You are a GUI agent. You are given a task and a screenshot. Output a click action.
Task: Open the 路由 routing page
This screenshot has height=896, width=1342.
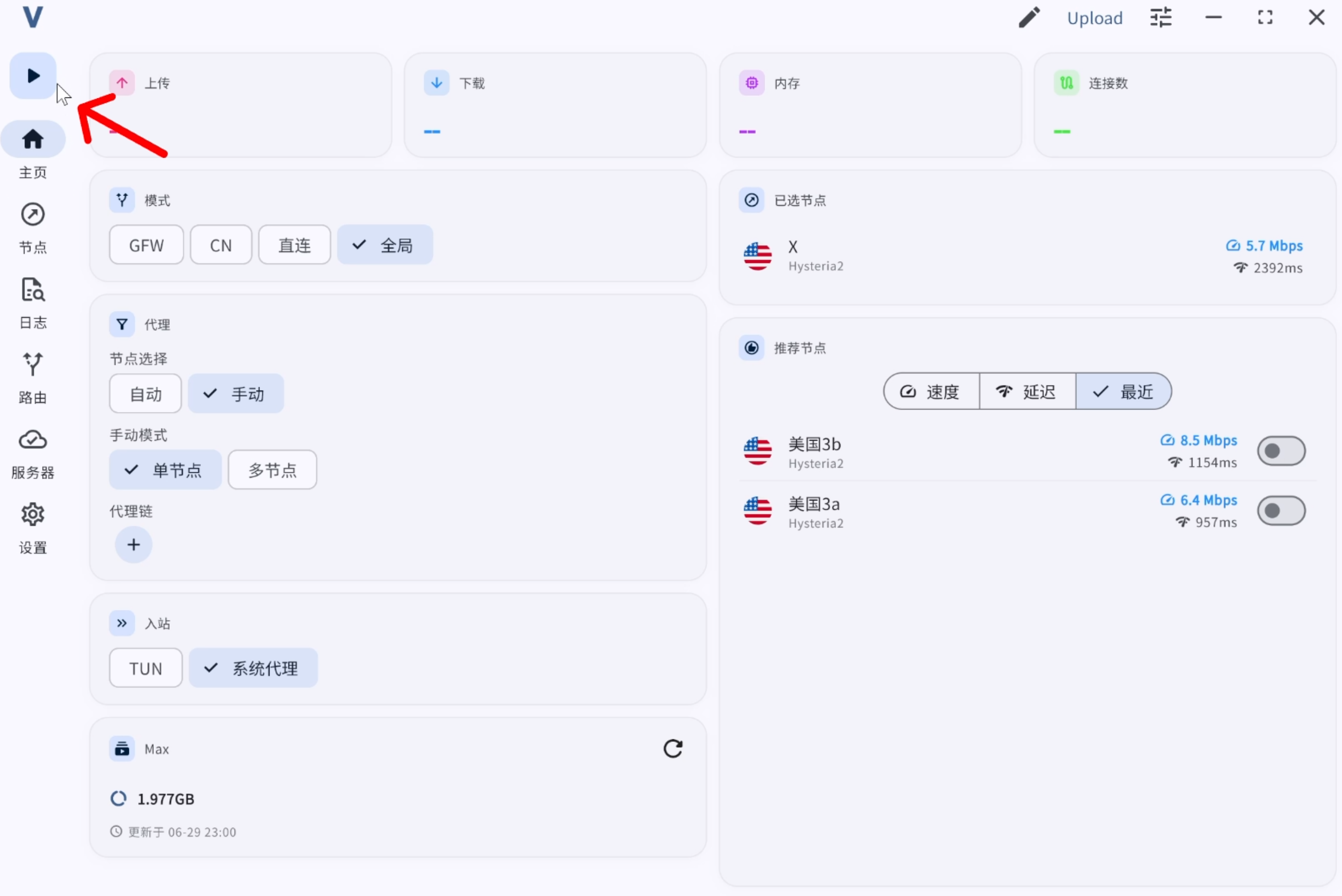(x=33, y=378)
